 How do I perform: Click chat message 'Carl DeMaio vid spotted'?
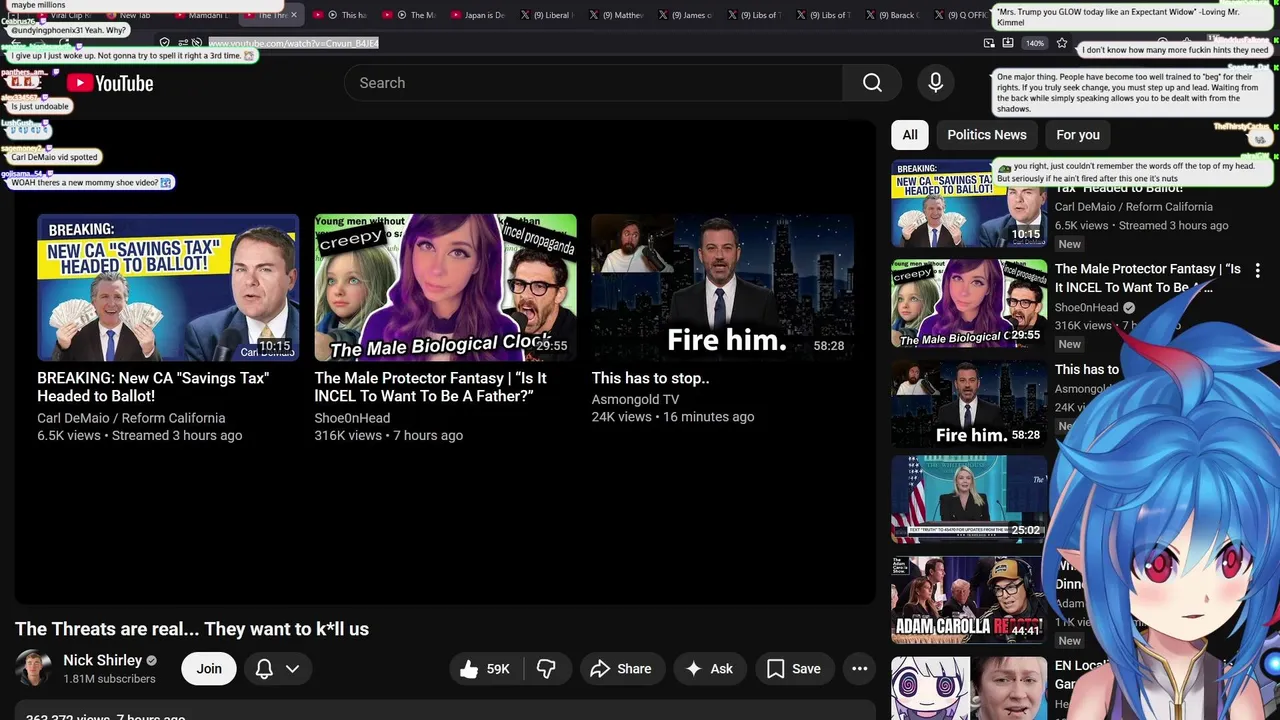point(54,157)
